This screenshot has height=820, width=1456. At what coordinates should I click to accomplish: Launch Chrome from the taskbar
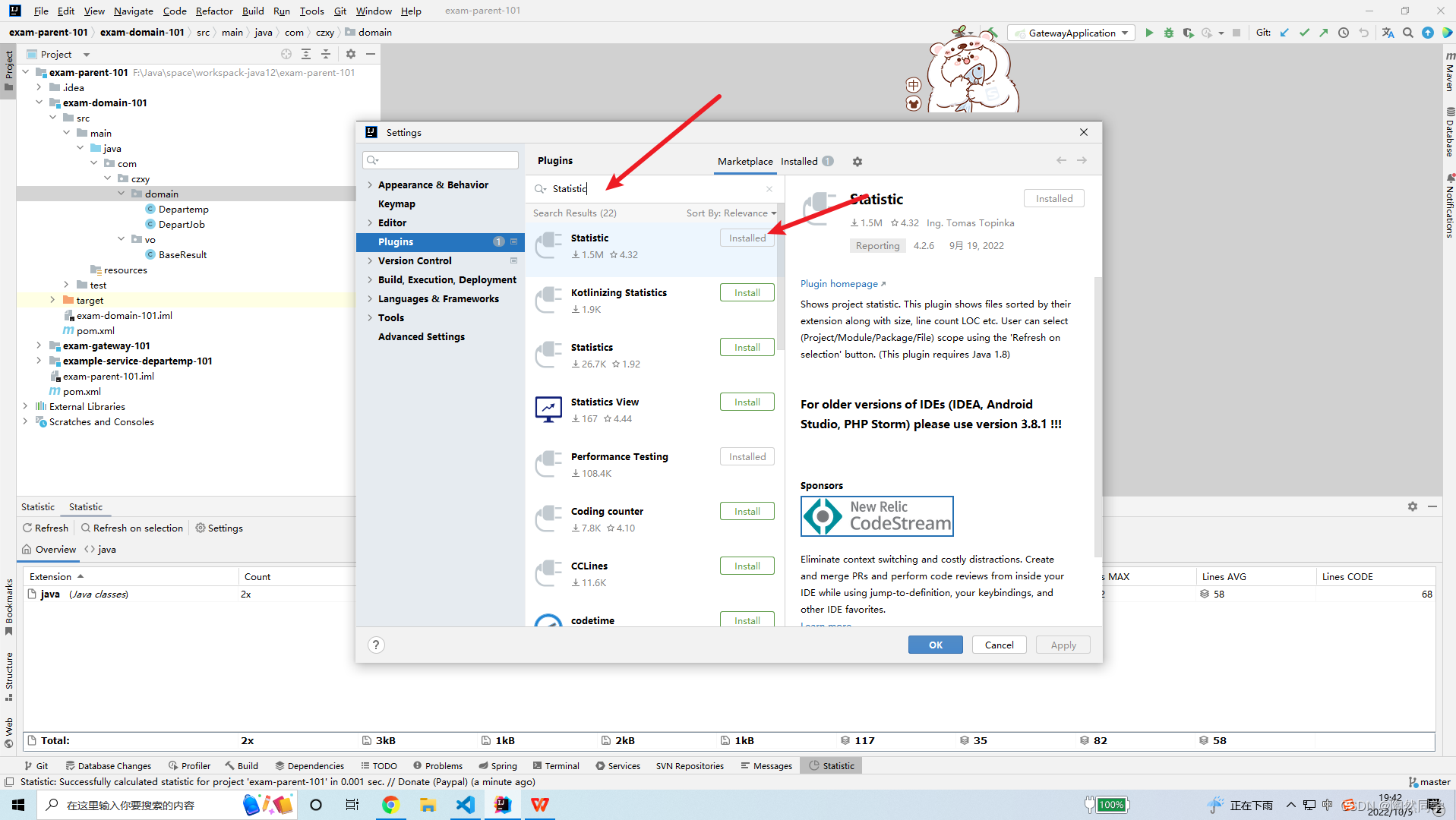390,805
